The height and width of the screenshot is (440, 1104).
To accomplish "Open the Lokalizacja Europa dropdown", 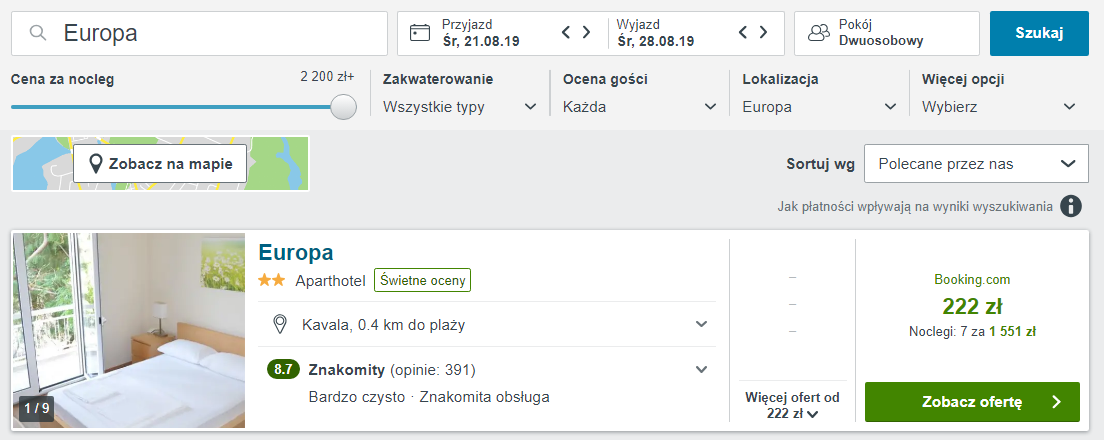I will 819,107.
